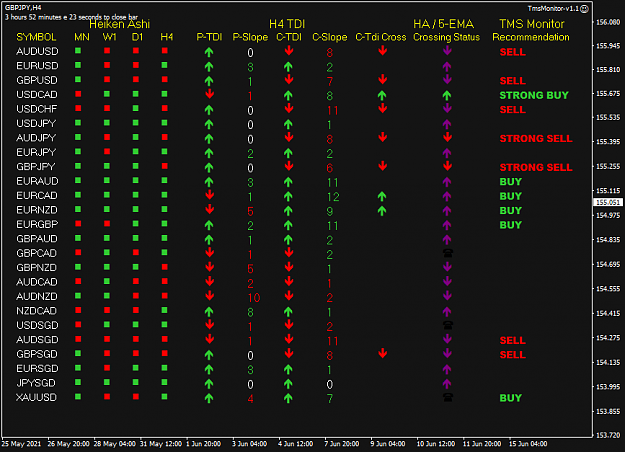Click the P-Slope value 10 for AUDNZD
This screenshot has width=625, height=452.
(254, 298)
